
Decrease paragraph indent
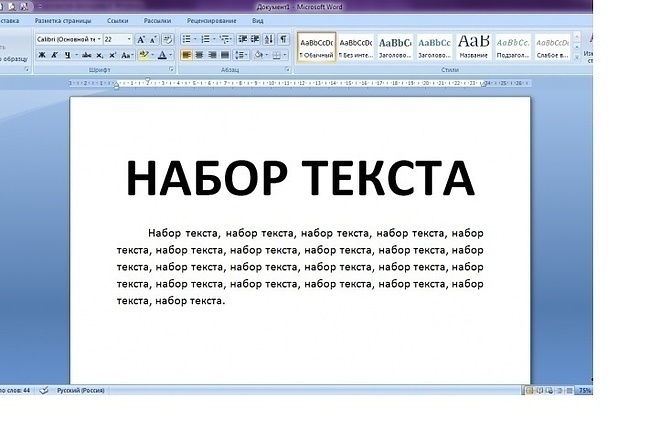tap(243, 40)
